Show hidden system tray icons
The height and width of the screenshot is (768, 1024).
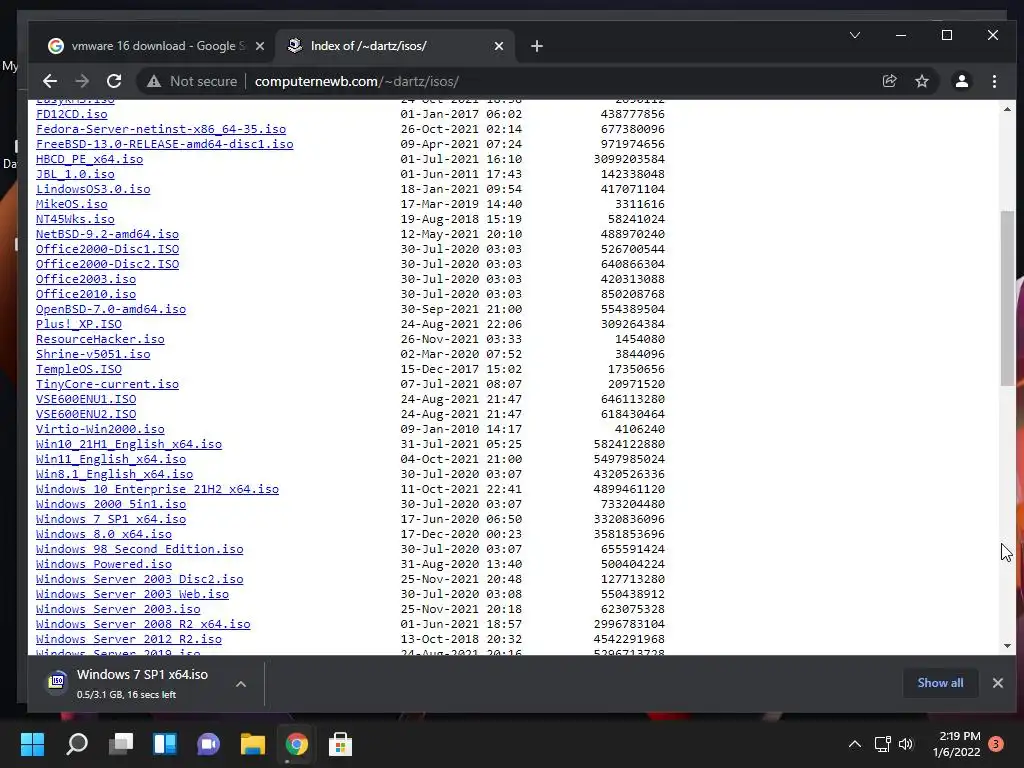(x=854, y=744)
